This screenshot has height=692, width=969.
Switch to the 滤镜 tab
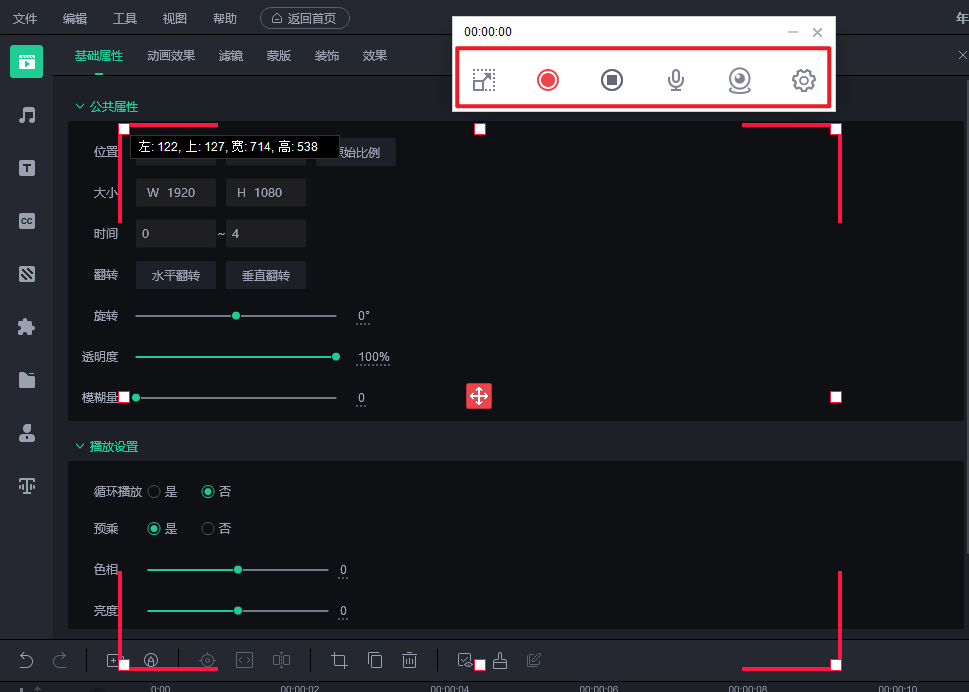tap(231, 56)
